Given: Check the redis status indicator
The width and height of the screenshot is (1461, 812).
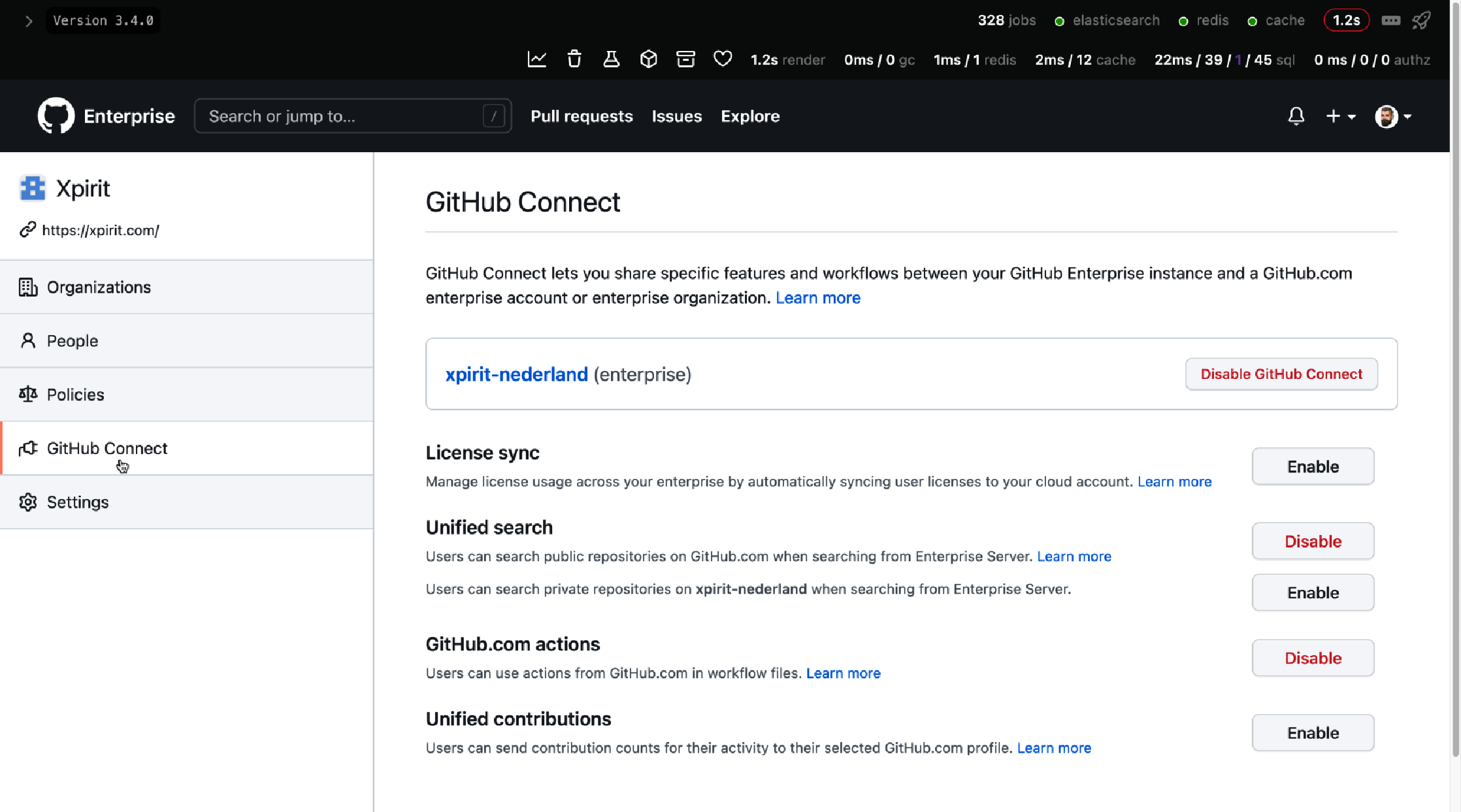Looking at the screenshot, I should tap(1203, 21).
